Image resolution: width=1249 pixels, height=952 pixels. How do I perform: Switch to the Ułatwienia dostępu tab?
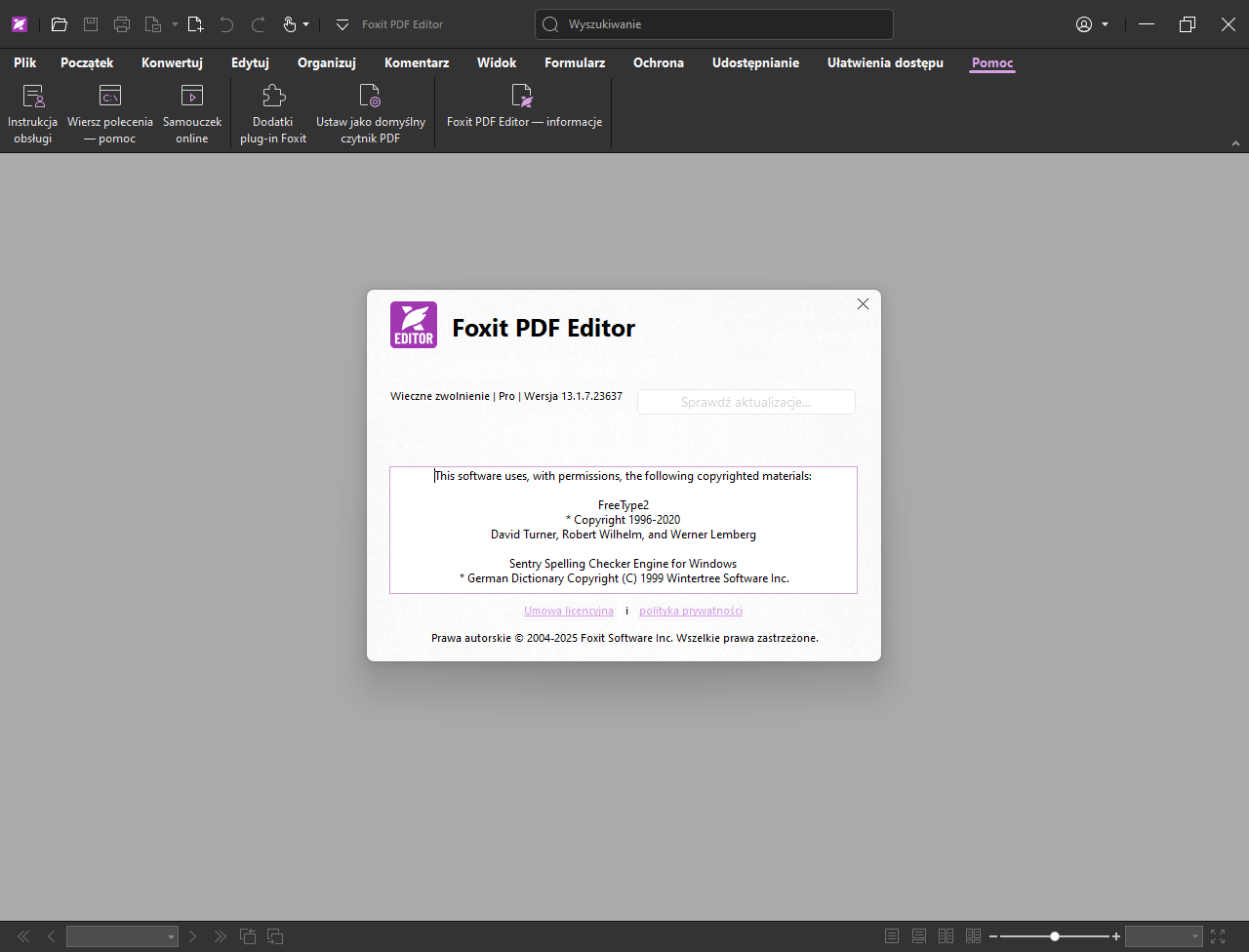(x=885, y=62)
